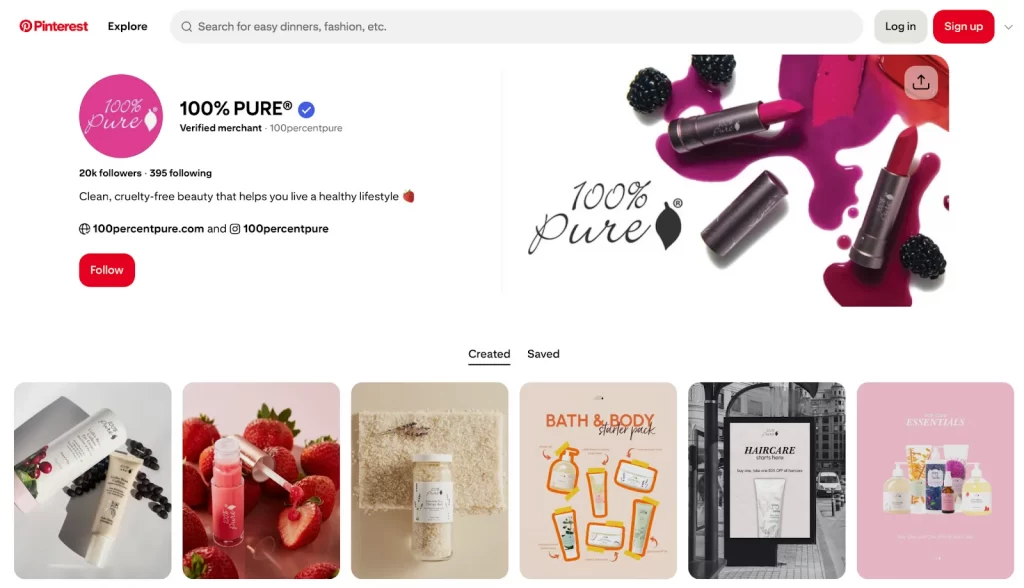Click the Pinterest logo icon

point(25,26)
